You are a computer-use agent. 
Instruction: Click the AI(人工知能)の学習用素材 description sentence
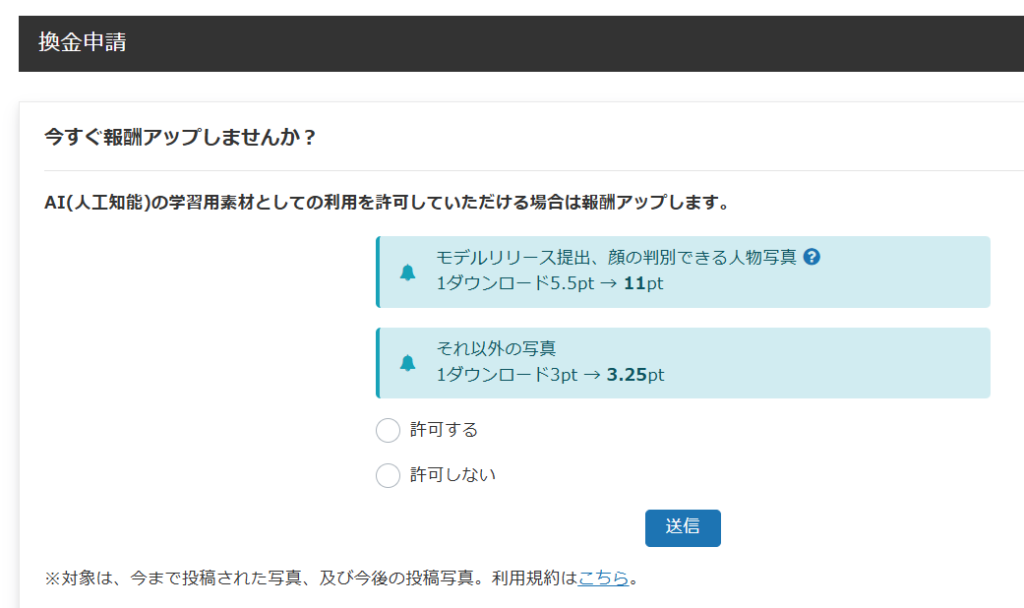[x=387, y=202]
